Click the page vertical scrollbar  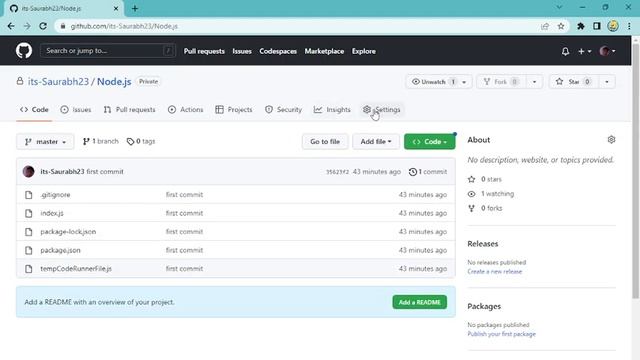point(636,171)
